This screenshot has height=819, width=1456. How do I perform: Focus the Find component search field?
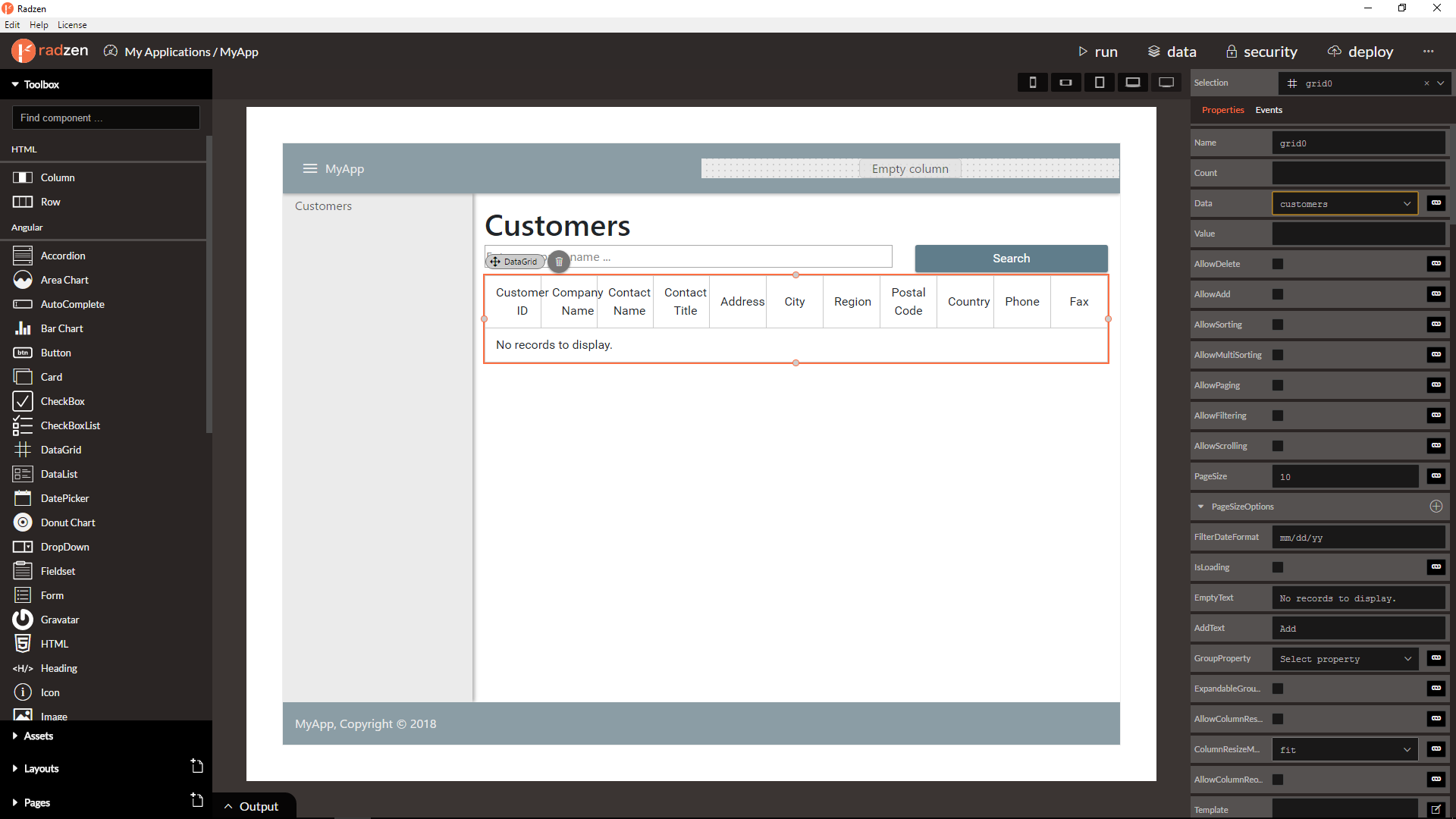coord(106,118)
